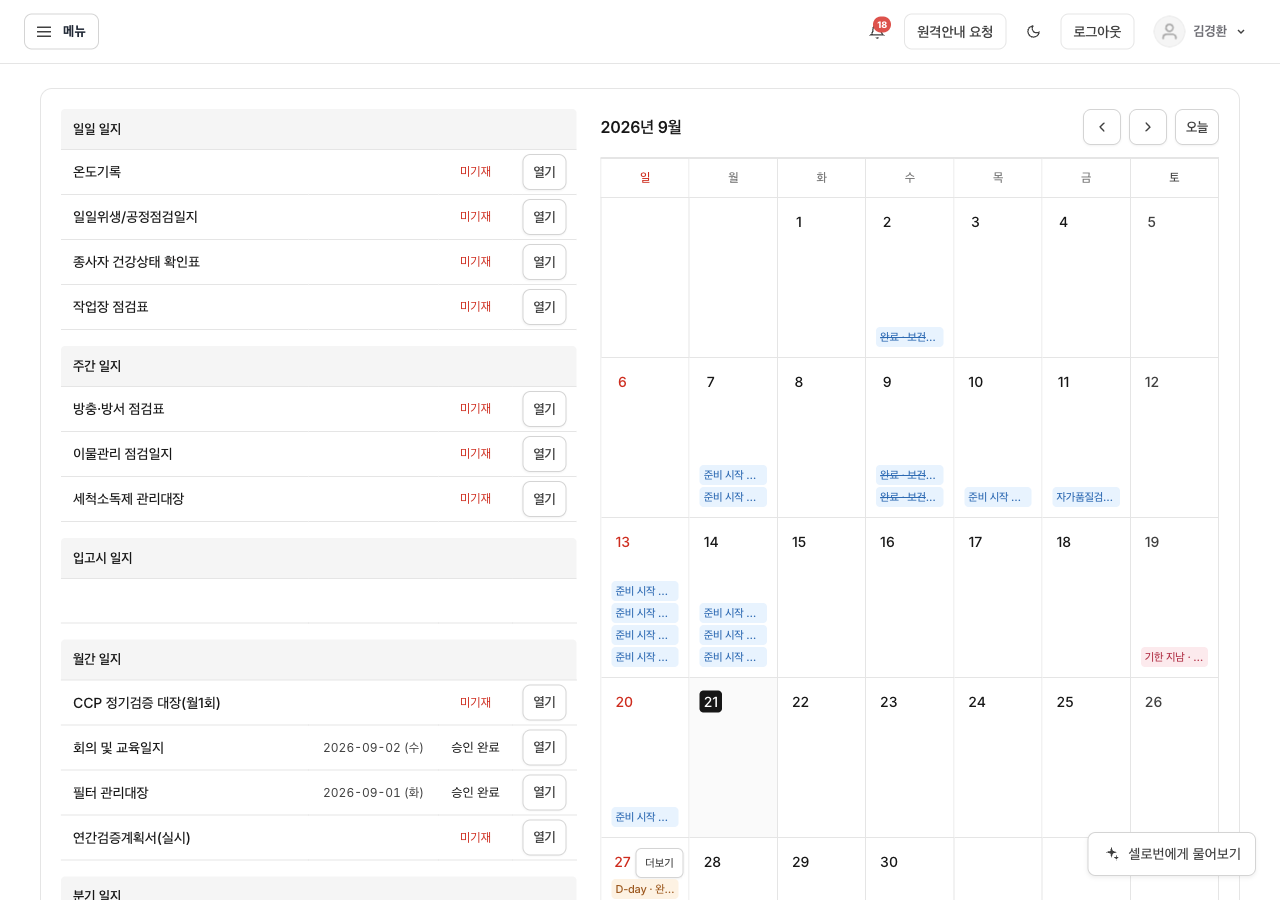This screenshot has height=900, width=1280.
Task: Open the 메뉴 hamburger menu
Action: coord(61,31)
